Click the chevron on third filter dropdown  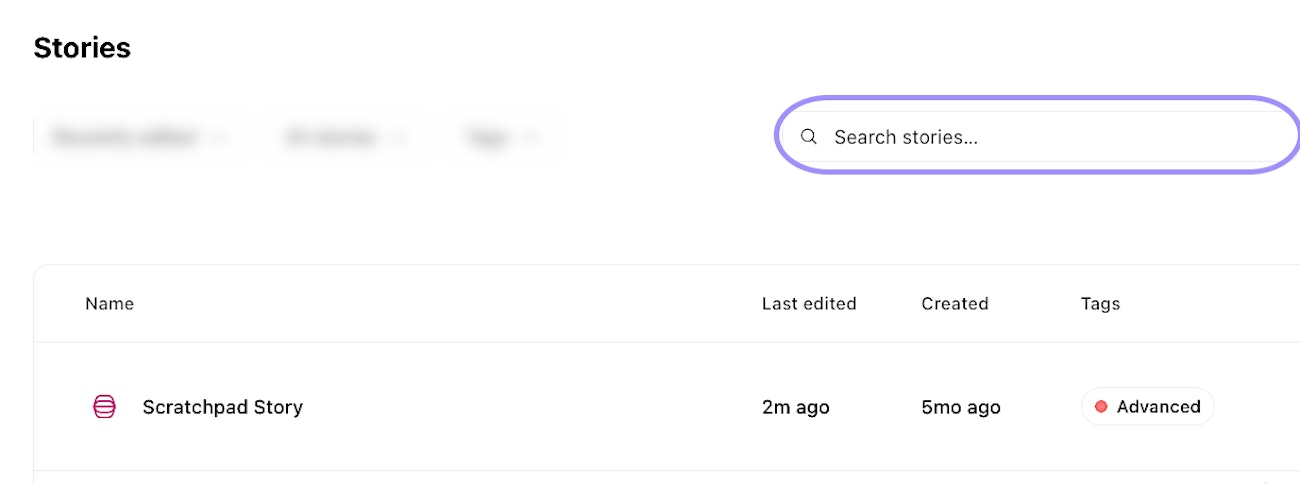530,137
